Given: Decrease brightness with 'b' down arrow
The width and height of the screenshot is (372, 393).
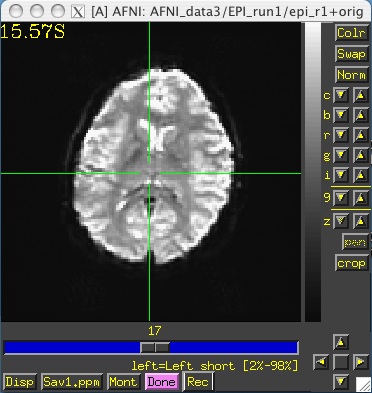Looking at the screenshot, I should [x=341, y=115].
